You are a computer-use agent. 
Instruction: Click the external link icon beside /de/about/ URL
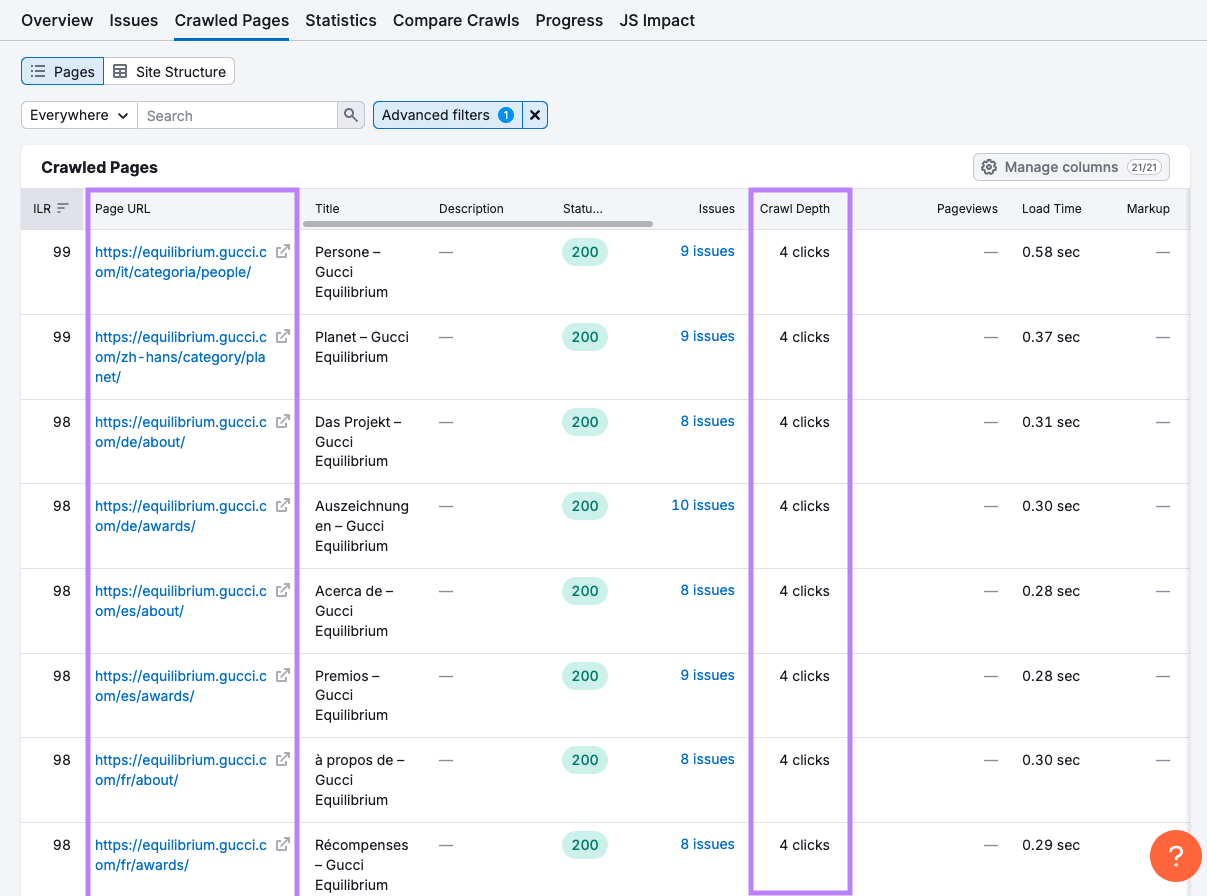click(282, 420)
